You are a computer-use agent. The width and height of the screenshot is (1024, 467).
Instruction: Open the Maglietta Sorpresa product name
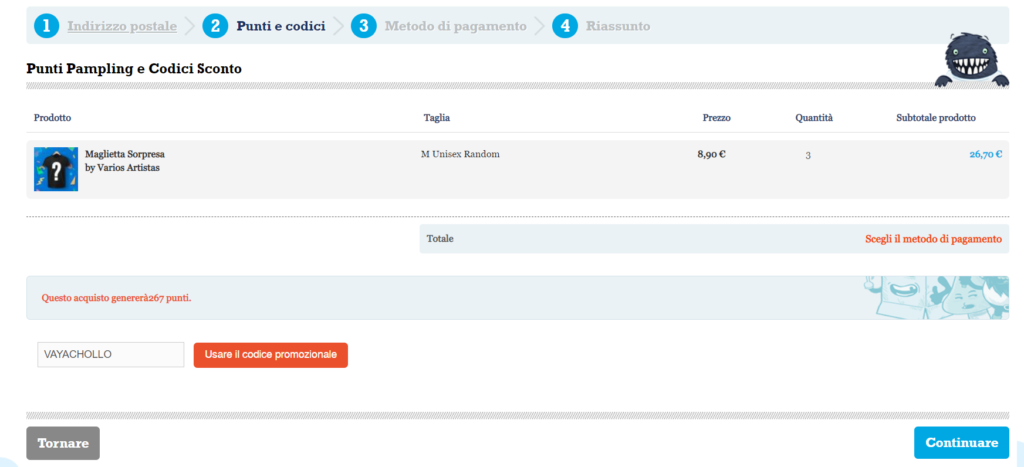click(x=125, y=155)
